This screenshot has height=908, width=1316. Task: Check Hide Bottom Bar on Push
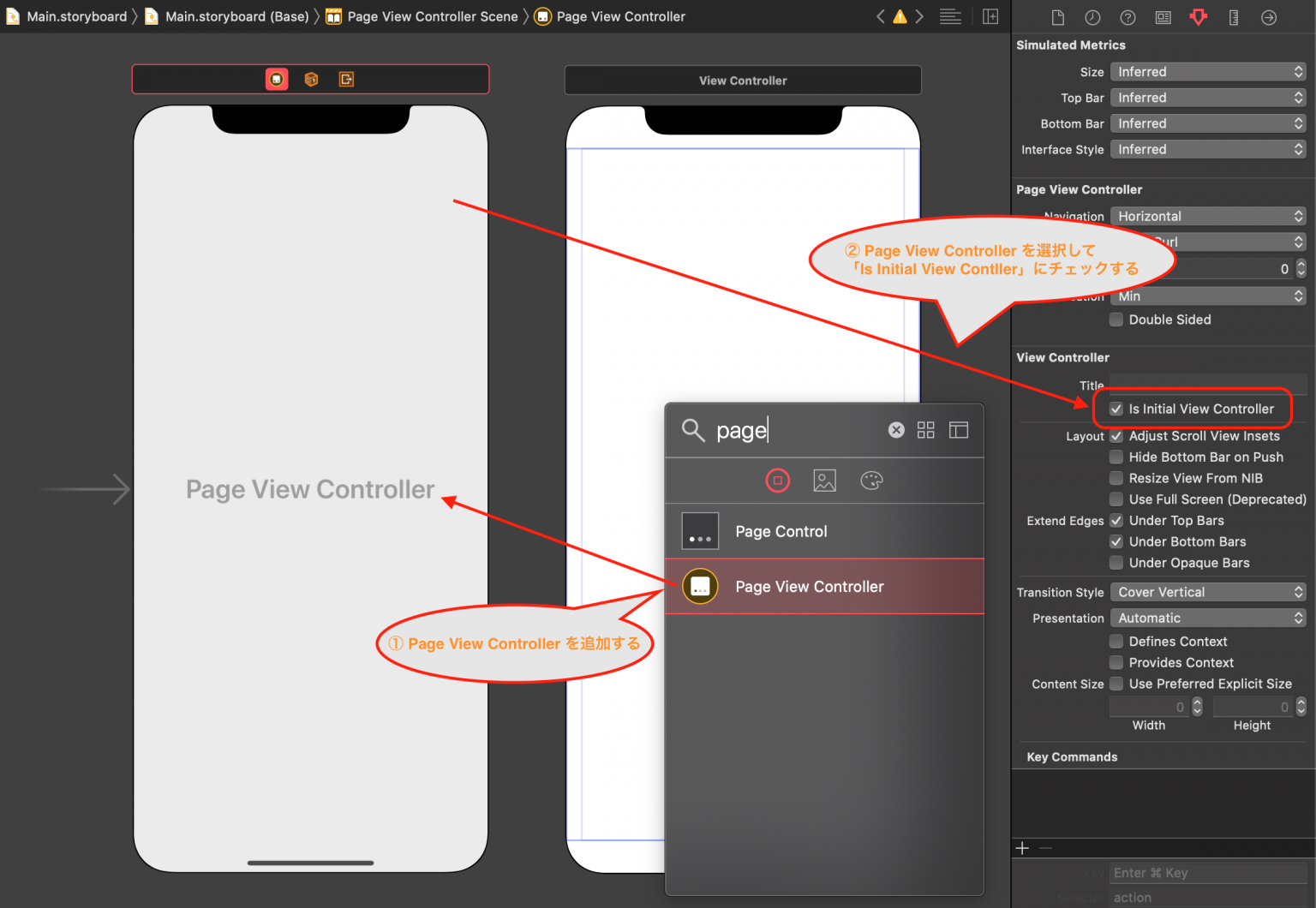point(1116,457)
